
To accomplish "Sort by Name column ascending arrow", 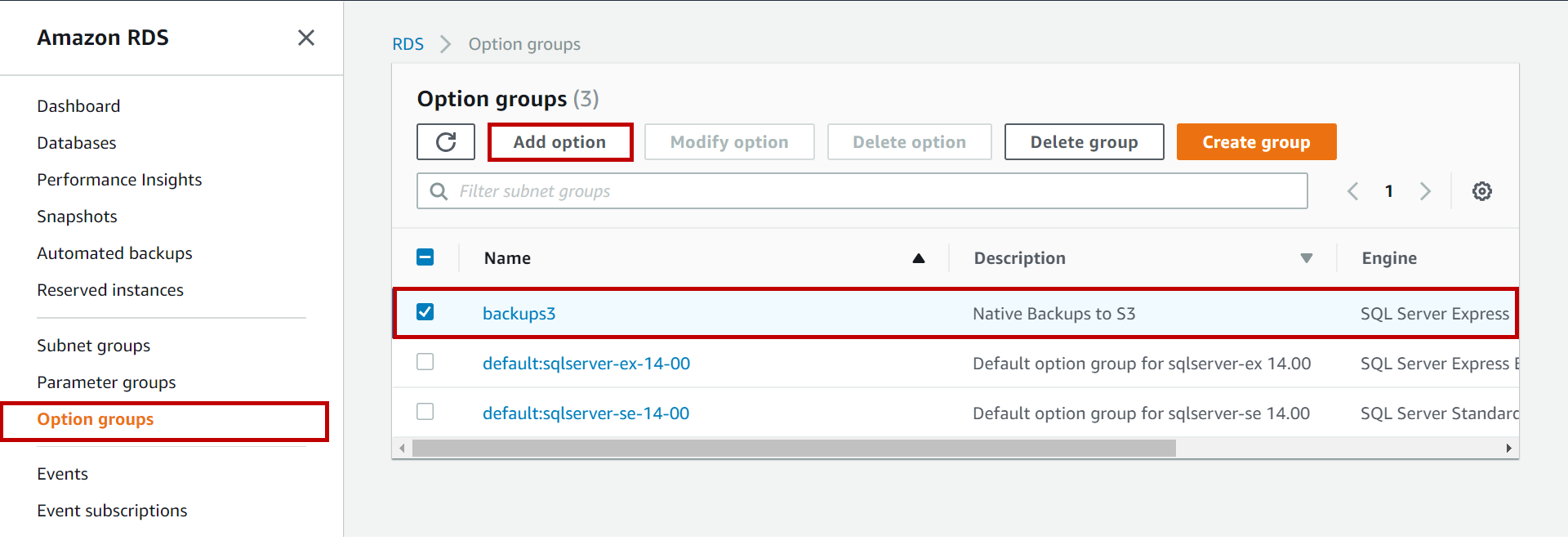I will [x=918, y=258].
